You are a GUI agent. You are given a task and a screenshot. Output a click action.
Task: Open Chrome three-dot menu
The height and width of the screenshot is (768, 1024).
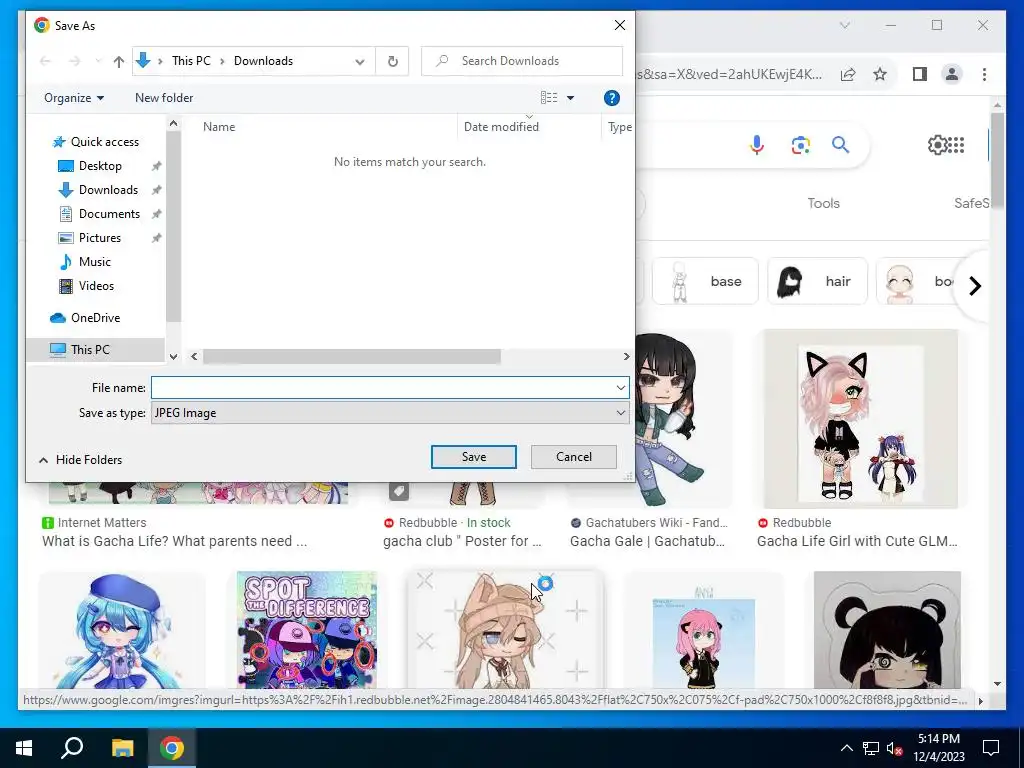(x=984, y=74)
